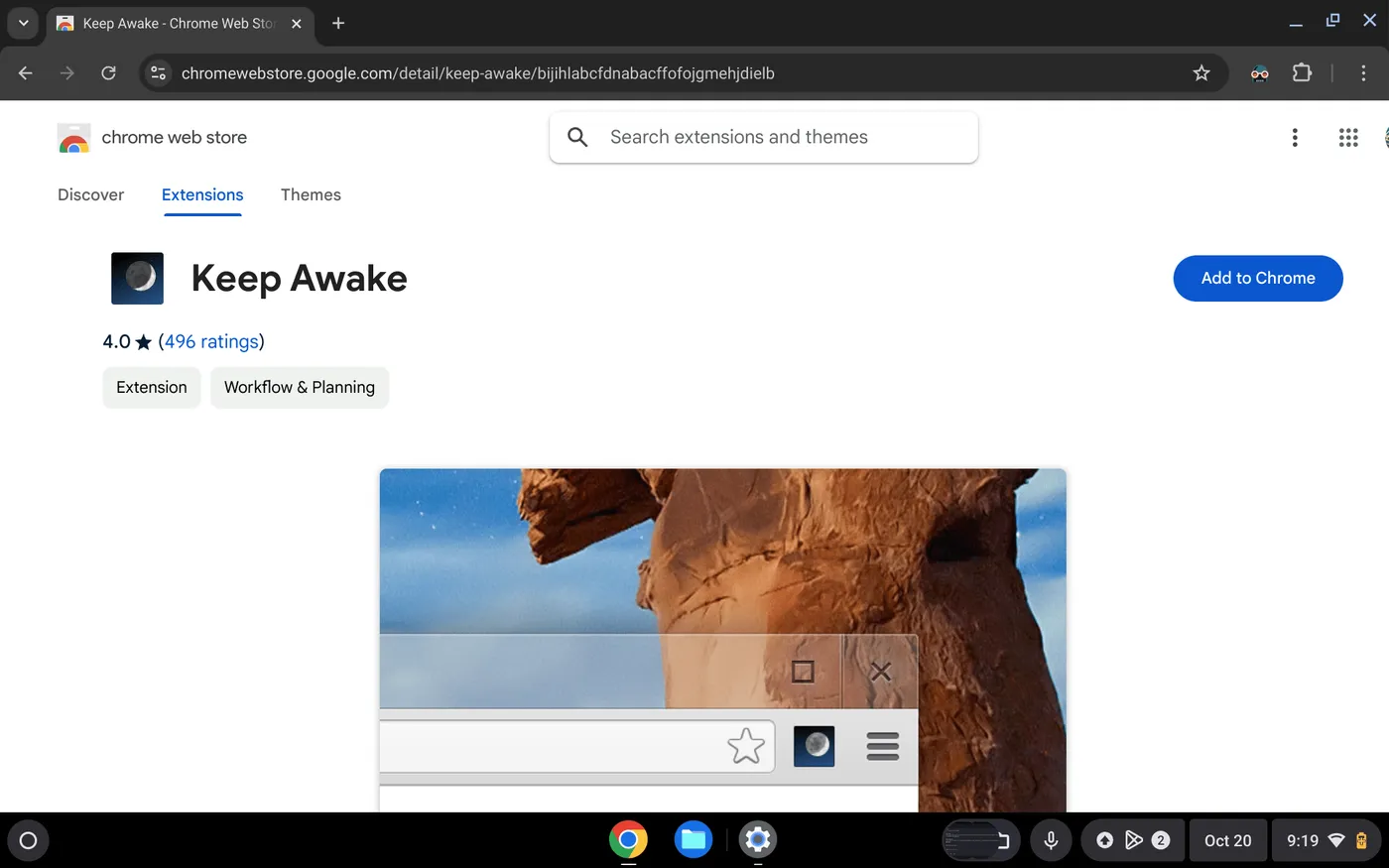Click Add to Chrome button

click(x=1258, y=278)
